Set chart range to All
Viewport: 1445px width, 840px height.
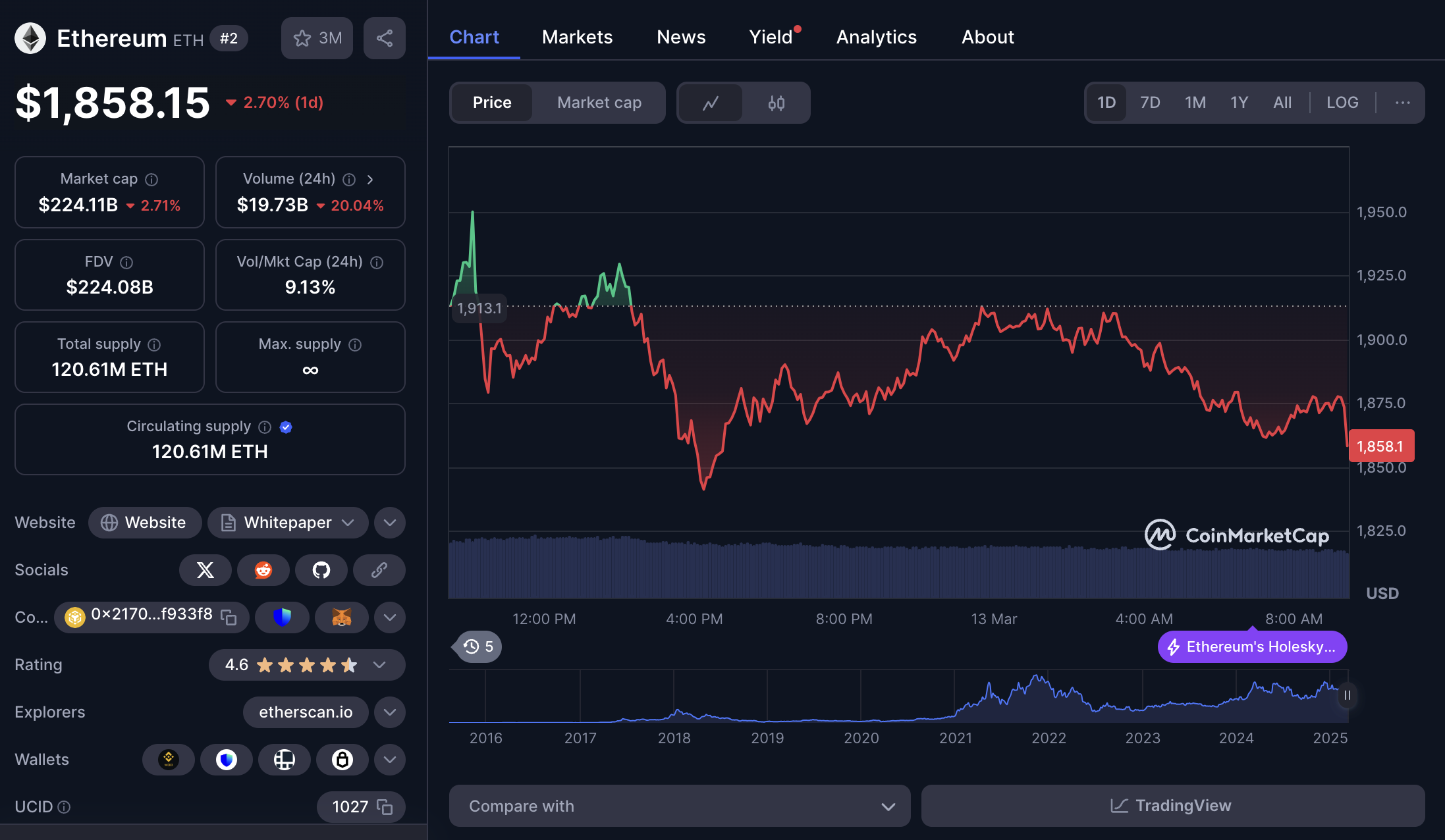(x=1282, y=103)
